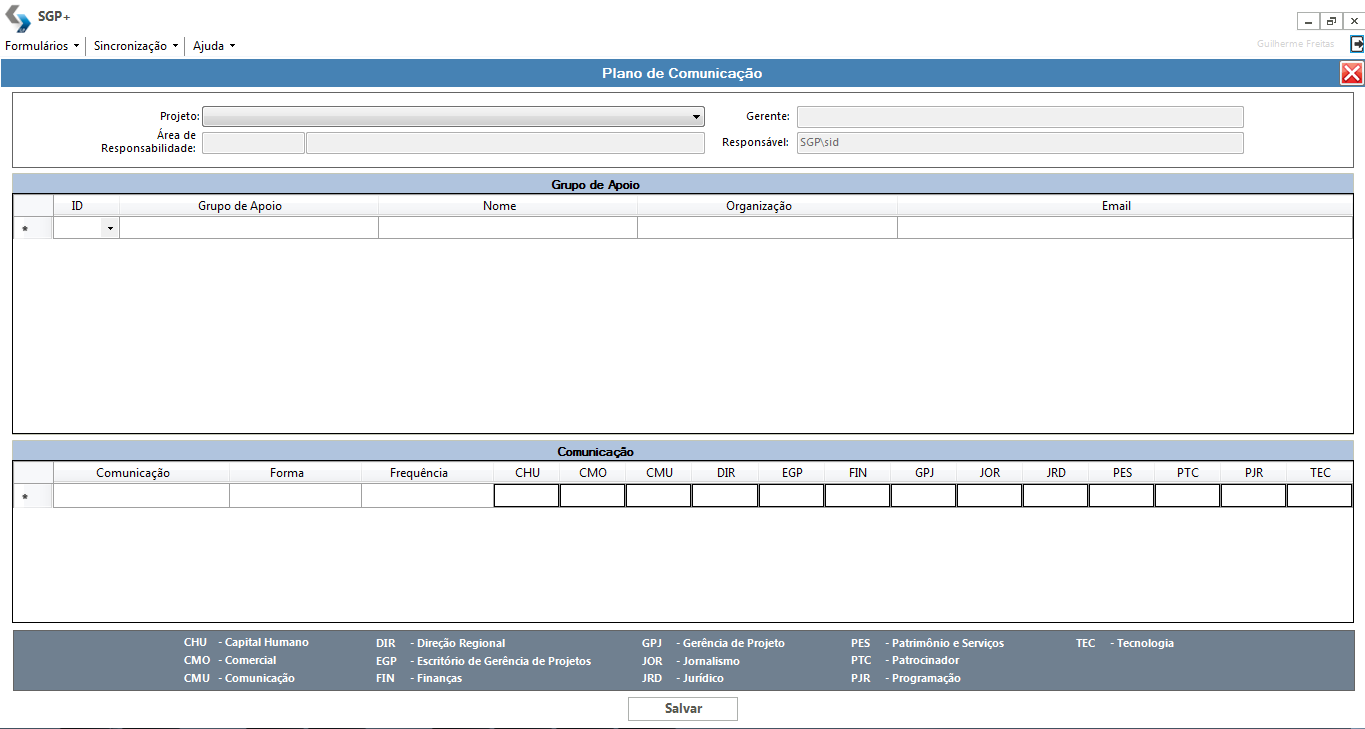Click legend text 'Patrocinador'
This screenshot has width=1365, height=729.
coord(926,661)
